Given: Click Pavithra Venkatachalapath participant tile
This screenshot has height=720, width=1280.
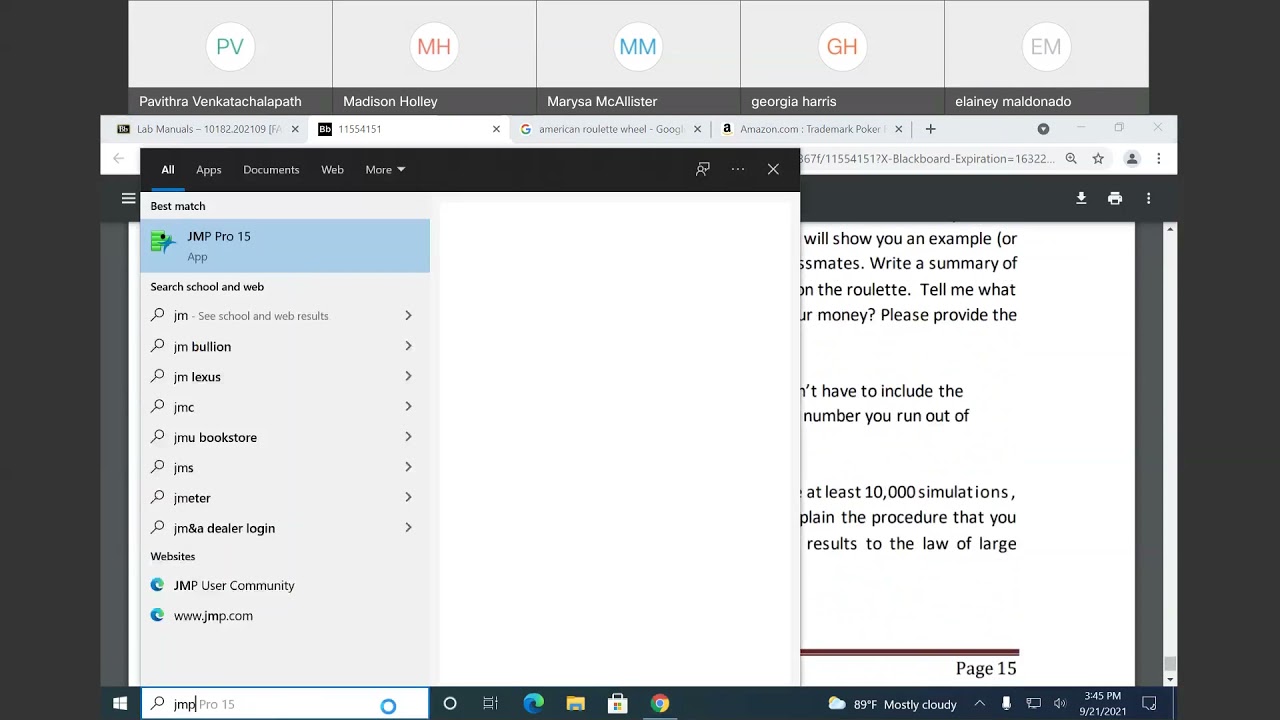Looking at the screenshot, I should [230, 57].
